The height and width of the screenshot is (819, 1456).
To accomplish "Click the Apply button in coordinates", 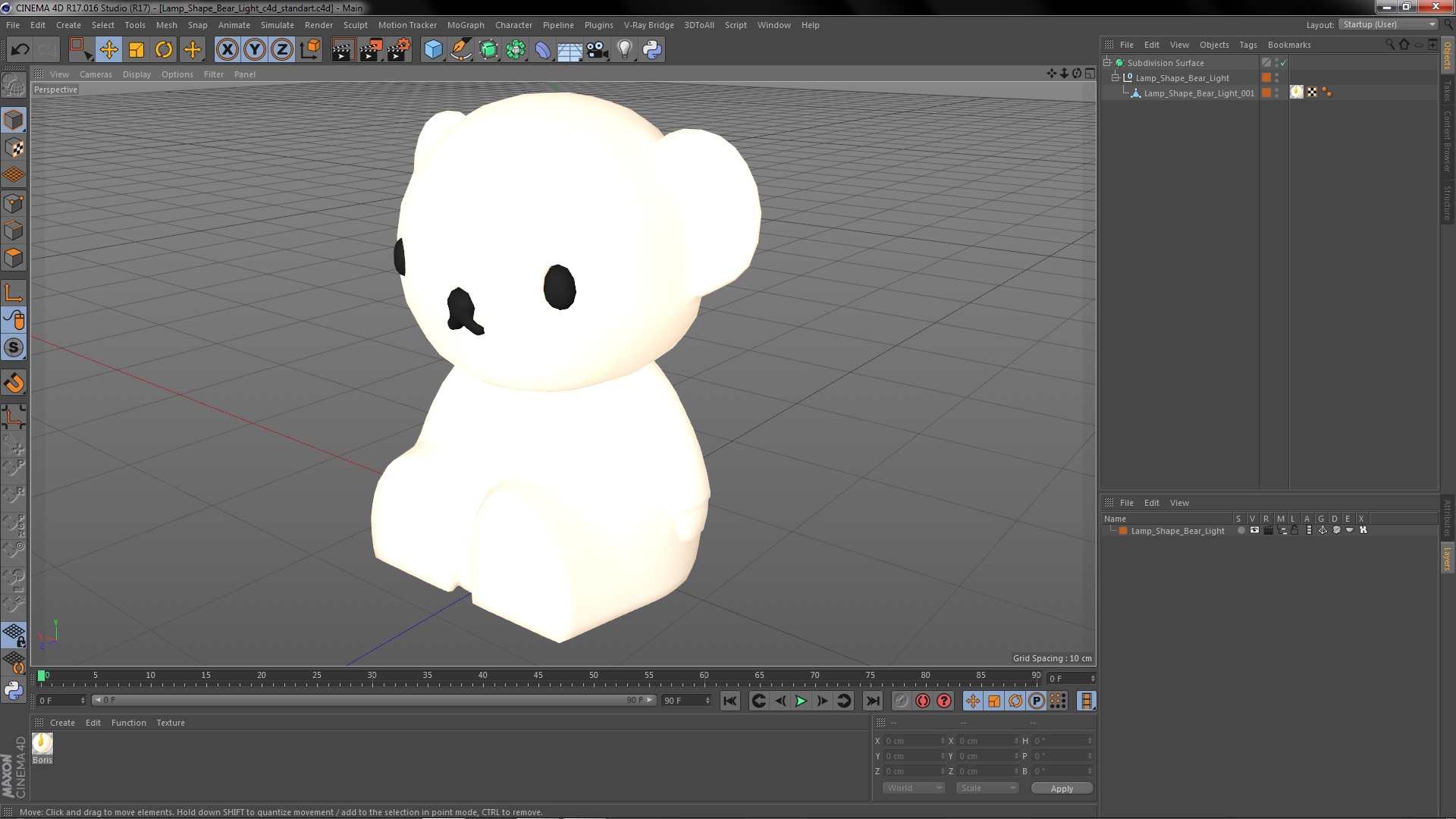I will pyautogui.click(x=1062, y=789).
